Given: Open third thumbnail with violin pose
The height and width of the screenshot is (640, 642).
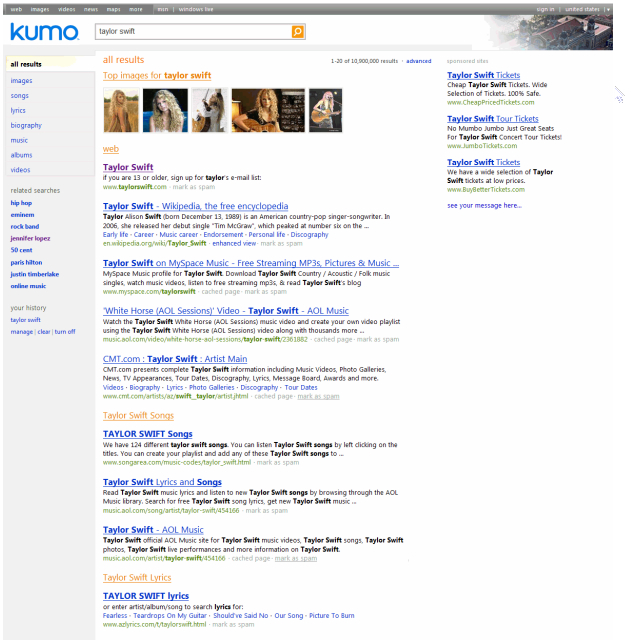Looking at the screenshot, I should [x=210, y=110].
